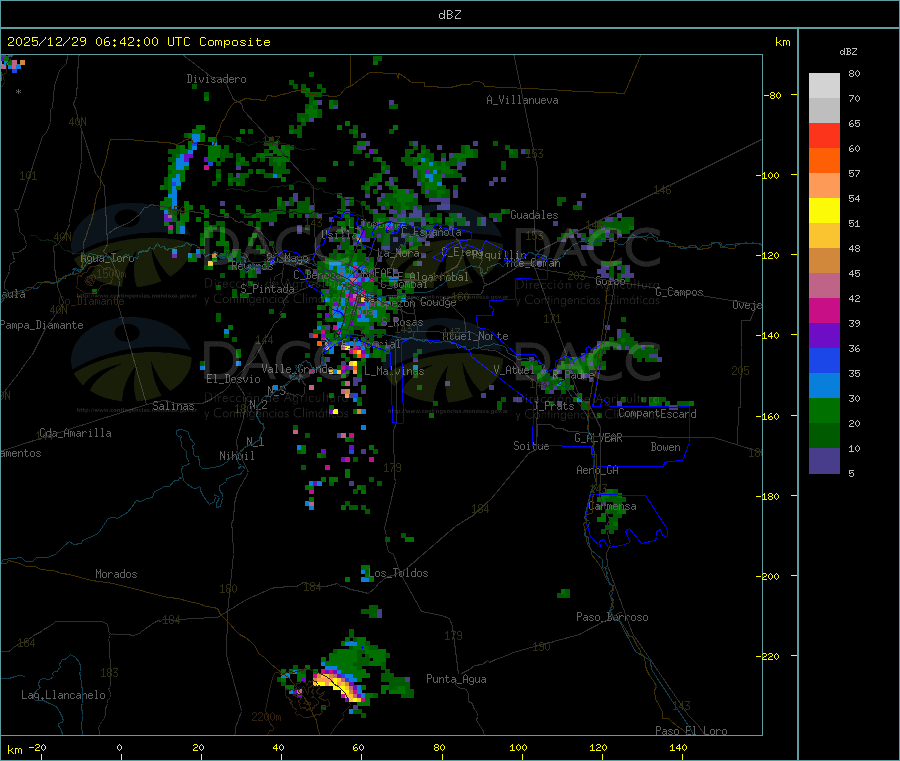Click the dBZ title at top
Viewport: 900px width, 761px height.
[x=449, y=15]
